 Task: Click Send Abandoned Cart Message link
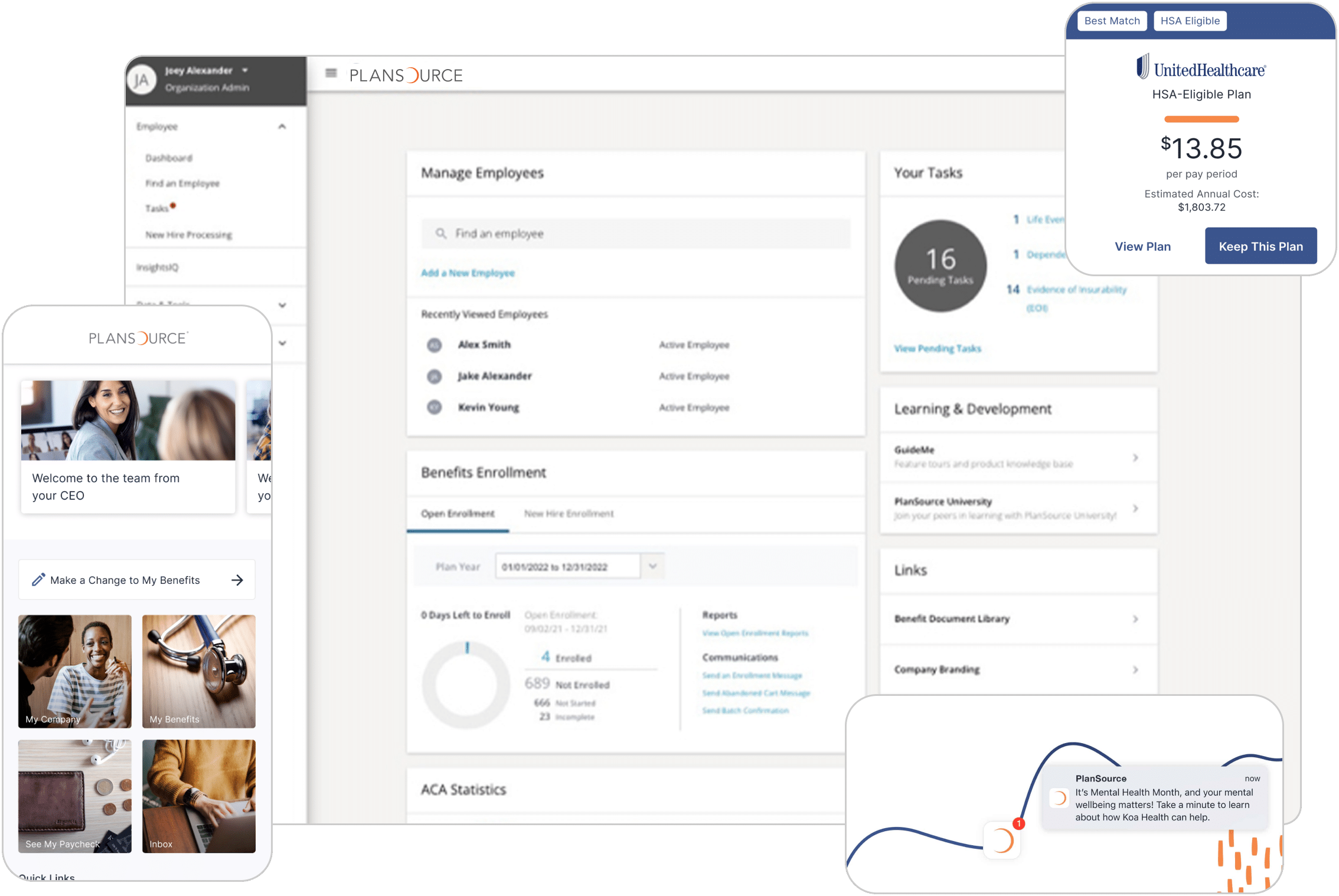pos(756,693)
